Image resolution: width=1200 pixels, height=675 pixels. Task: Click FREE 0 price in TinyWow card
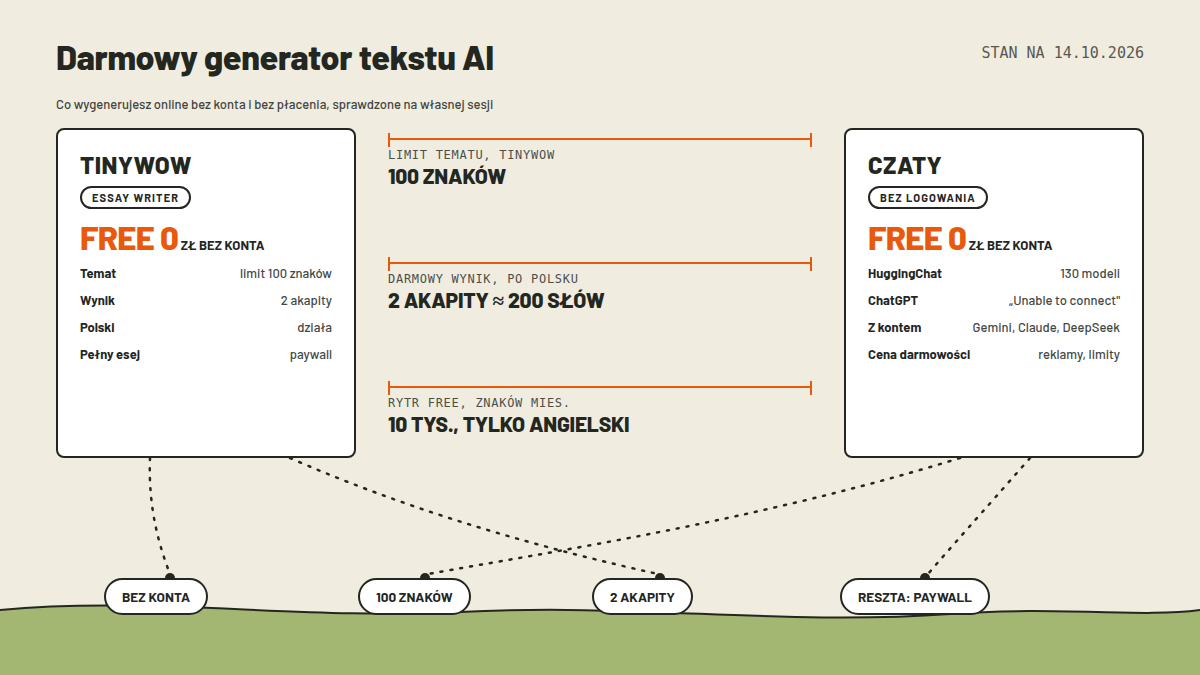(129, 239)
